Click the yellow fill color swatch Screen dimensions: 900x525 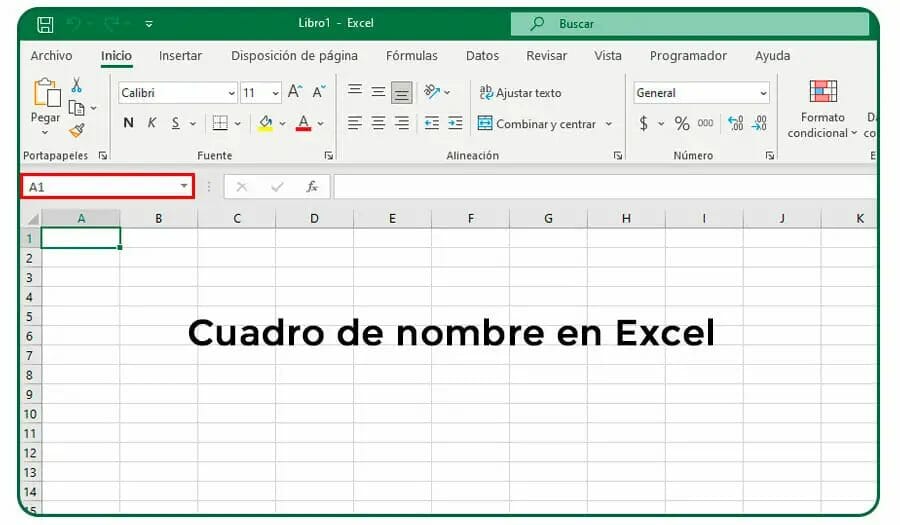[265, 123]
